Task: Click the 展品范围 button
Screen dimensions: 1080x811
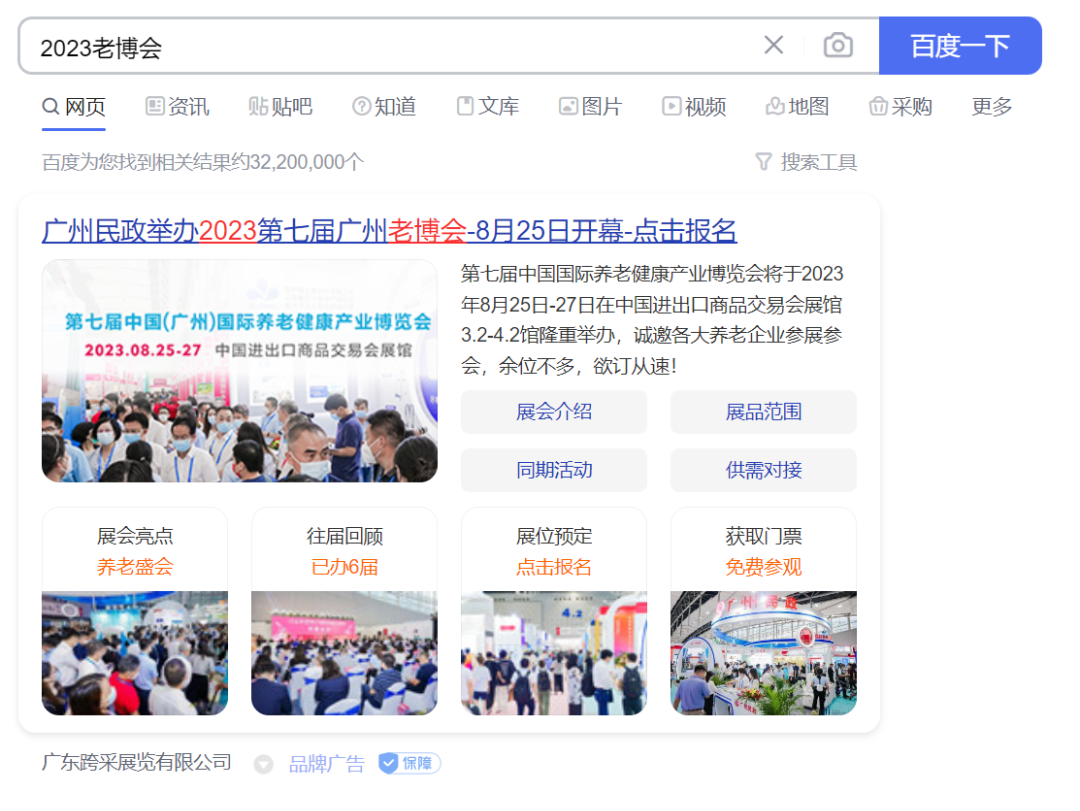Action: pos(764,412)
